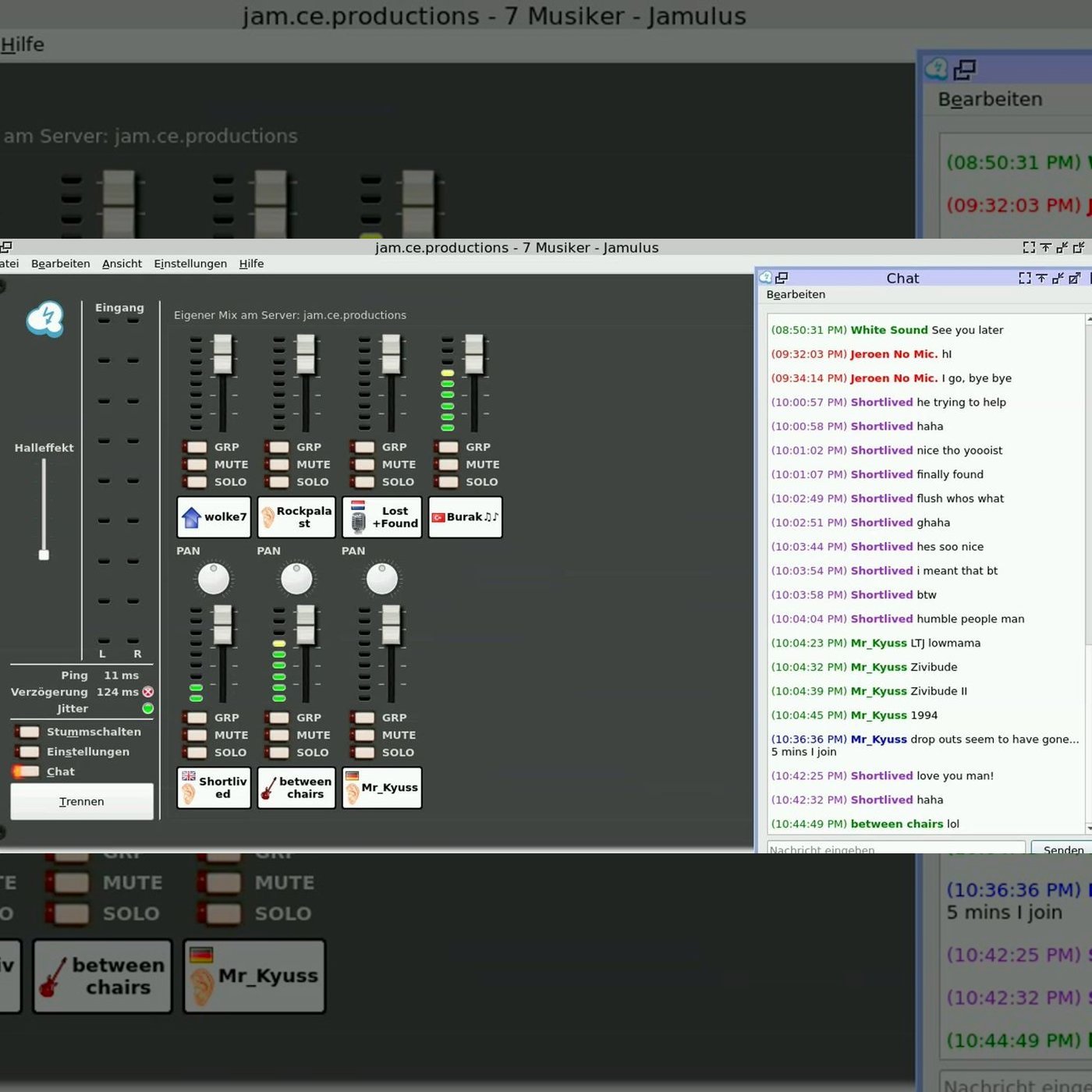The height and width of the screenshot is (1092, 1092).
Task: Click the Turkish flag beside Burak
Action: coord(438,517)
